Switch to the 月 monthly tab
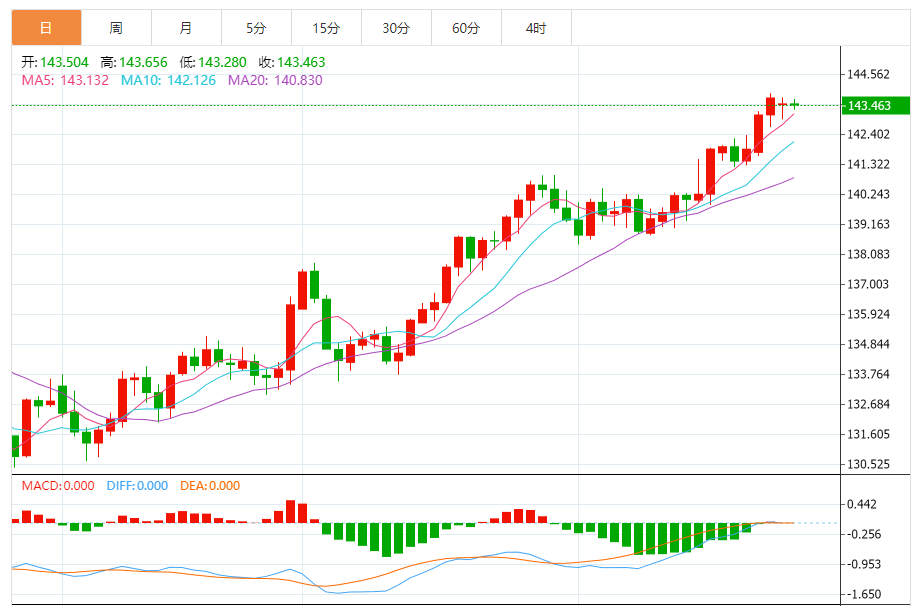This screenshot has width=916, height=606. tap(186, 28)
